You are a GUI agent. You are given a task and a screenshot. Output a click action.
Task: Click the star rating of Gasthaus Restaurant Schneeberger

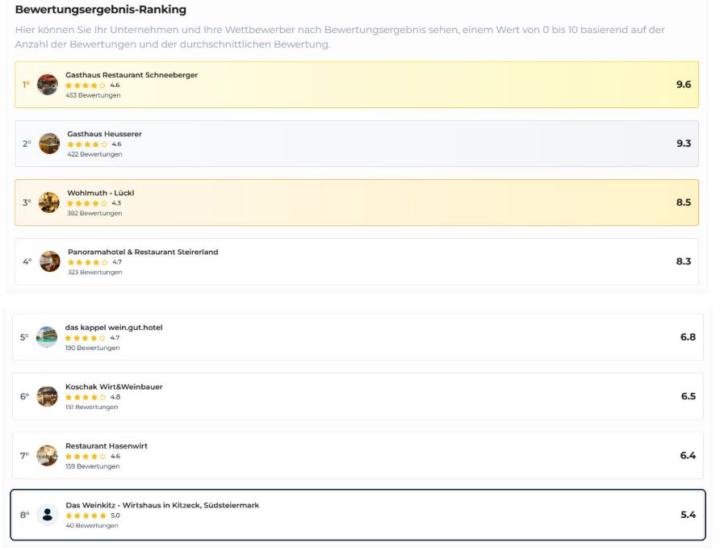85,85
